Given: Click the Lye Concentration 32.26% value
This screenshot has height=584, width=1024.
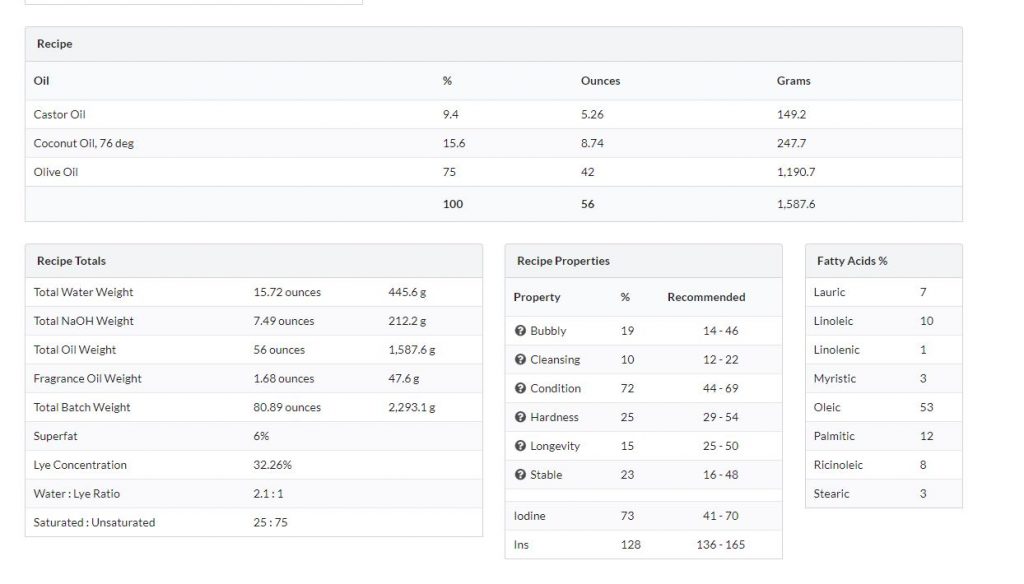Looking at the screenshot, I should point(272,464).
